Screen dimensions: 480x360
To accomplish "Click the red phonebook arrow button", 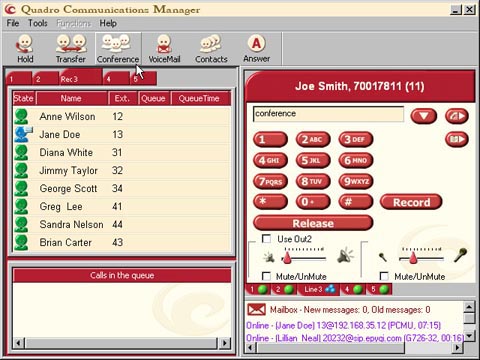I will pyautogui.click(x=457, y=139).
